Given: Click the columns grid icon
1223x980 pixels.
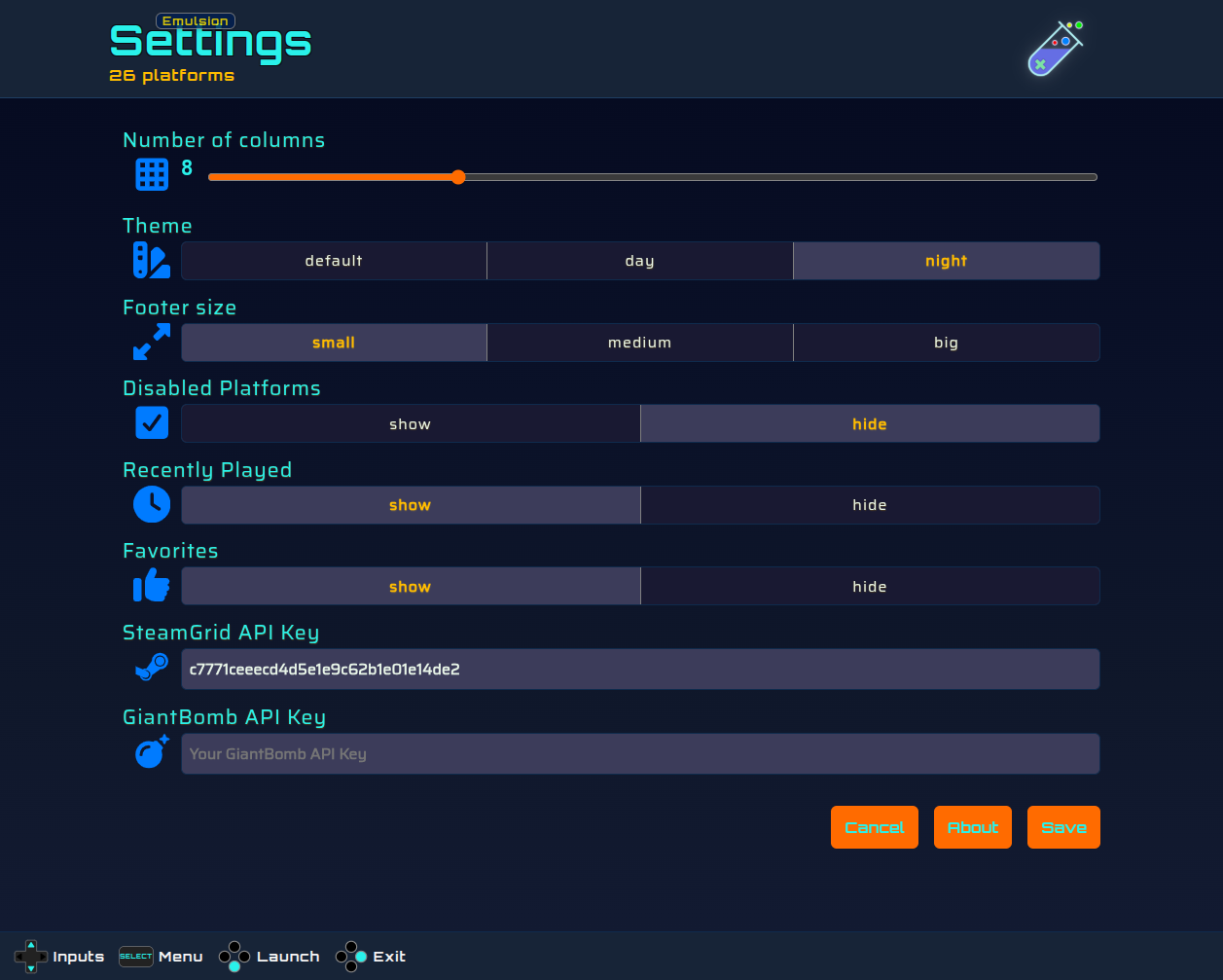Looking at the screenshot, I should (152, 174).
